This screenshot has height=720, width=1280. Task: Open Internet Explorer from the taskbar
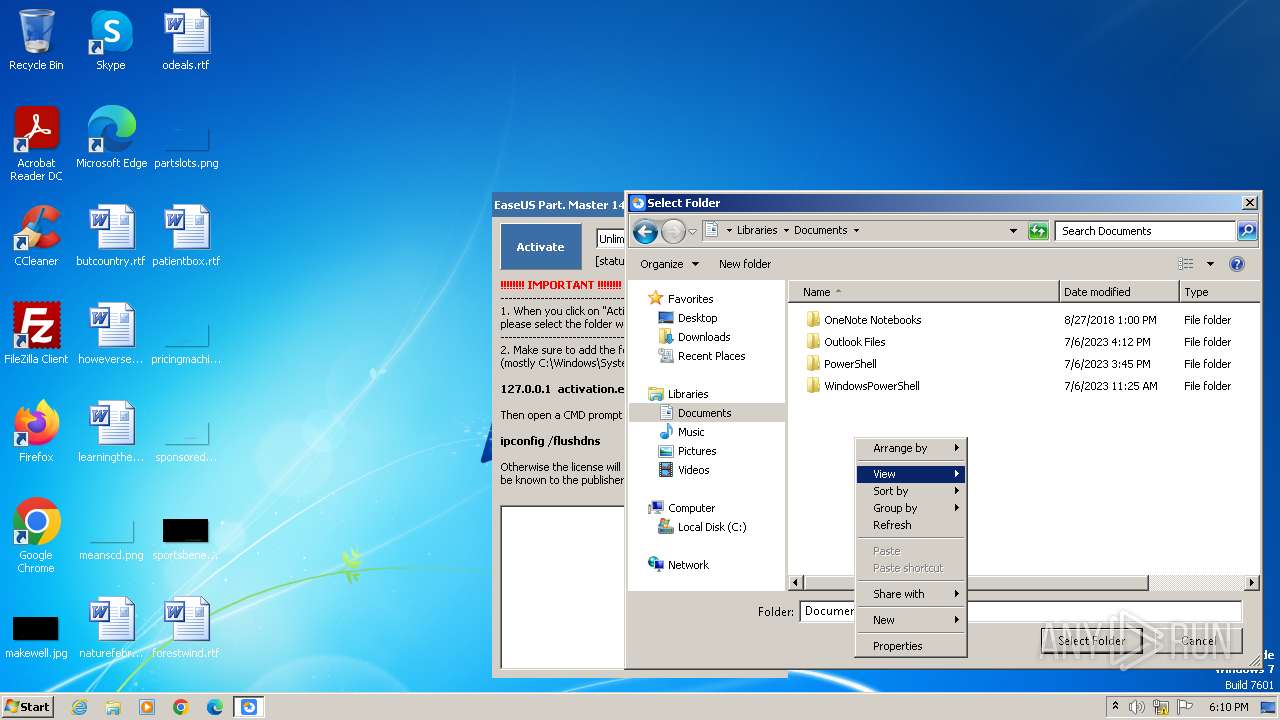point(79,707)
